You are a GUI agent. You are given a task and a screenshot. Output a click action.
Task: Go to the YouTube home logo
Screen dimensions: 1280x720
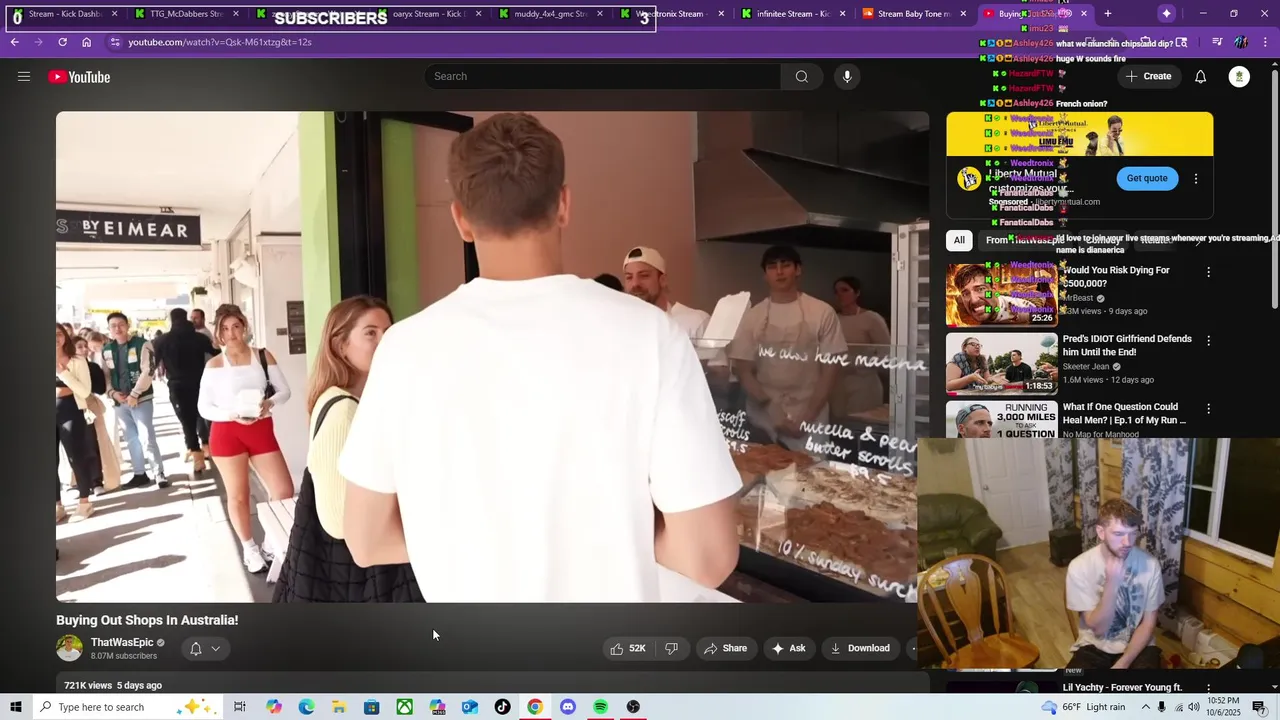(x=79, y=77)
